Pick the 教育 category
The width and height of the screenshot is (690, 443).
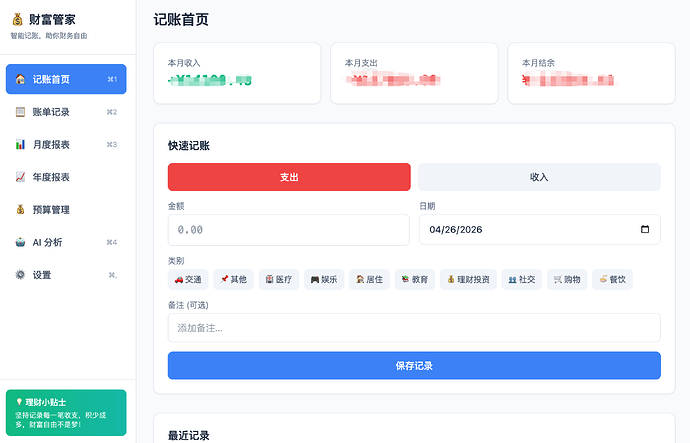coord(415,279)
